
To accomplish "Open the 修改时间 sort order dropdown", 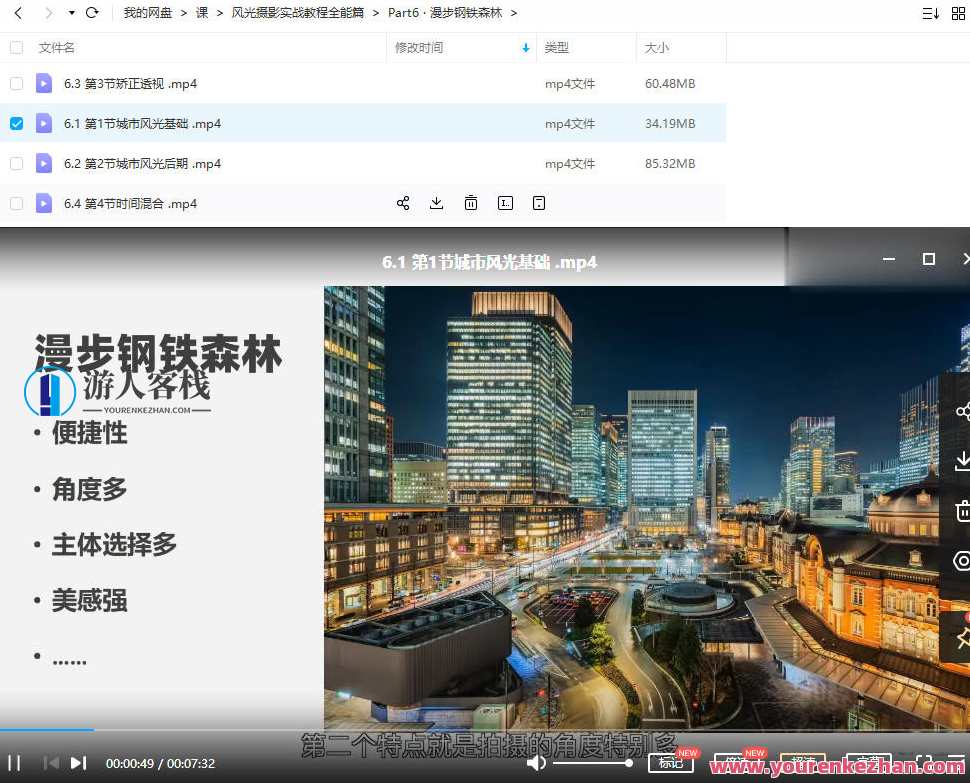I will click(527, 47).
